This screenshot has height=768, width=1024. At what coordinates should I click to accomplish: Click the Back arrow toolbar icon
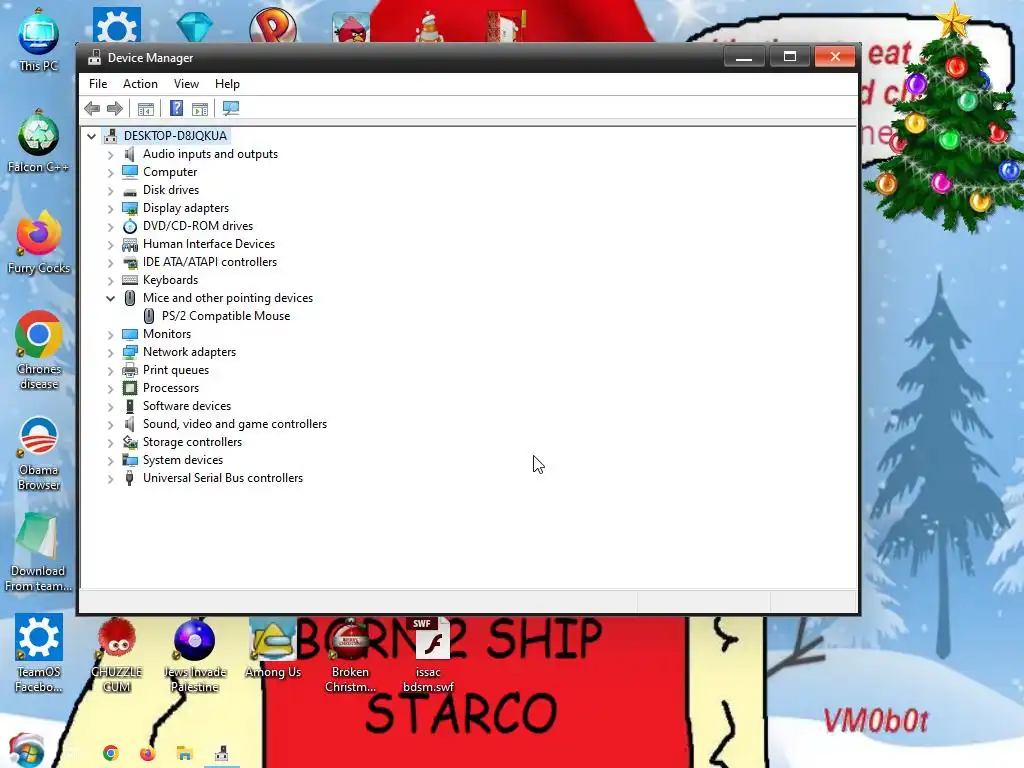92,108
